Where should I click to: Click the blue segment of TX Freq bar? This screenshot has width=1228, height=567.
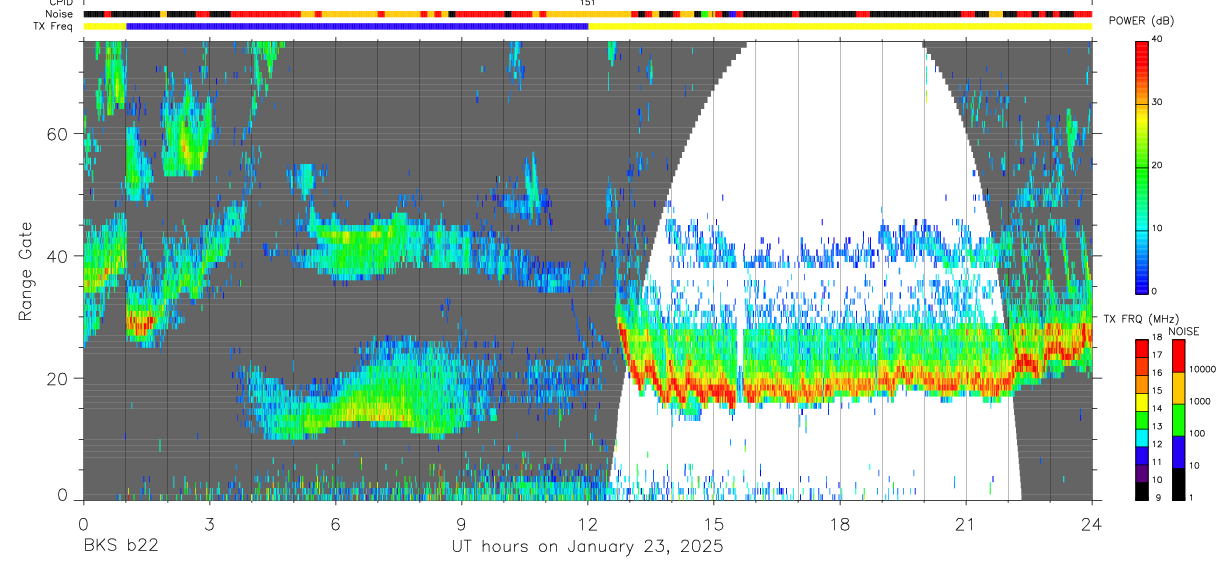pyautogui.click(x=357, y=26)
